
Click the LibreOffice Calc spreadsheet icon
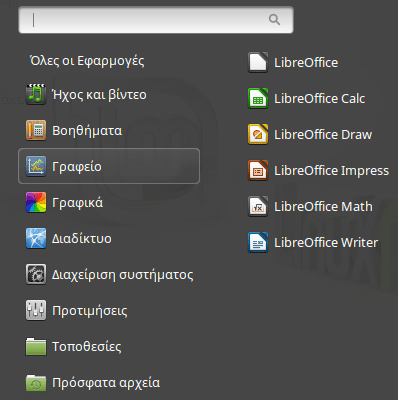(258, 98)
